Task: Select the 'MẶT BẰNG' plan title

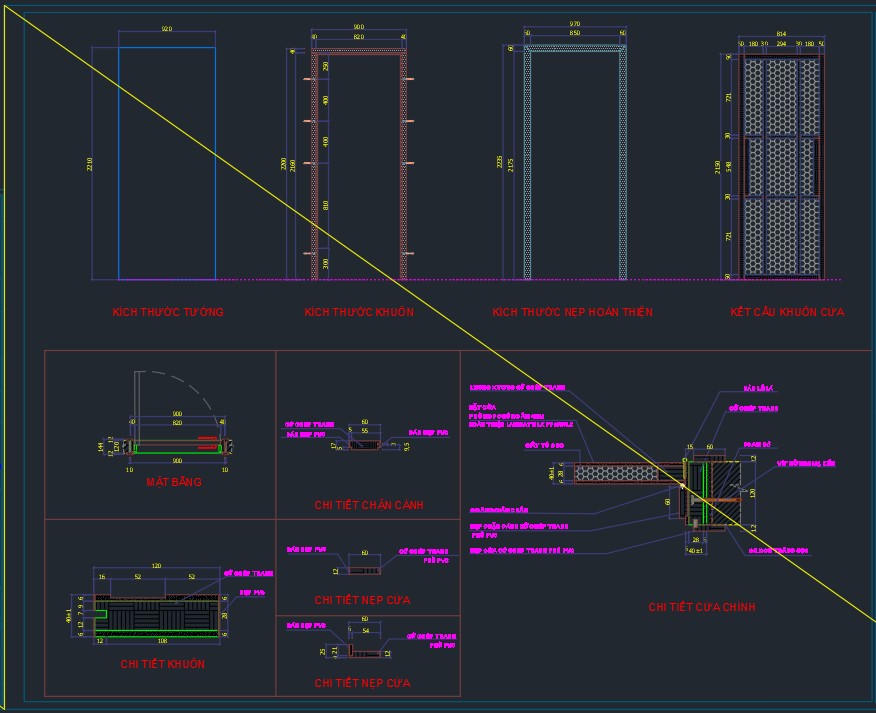Action: 174,482
